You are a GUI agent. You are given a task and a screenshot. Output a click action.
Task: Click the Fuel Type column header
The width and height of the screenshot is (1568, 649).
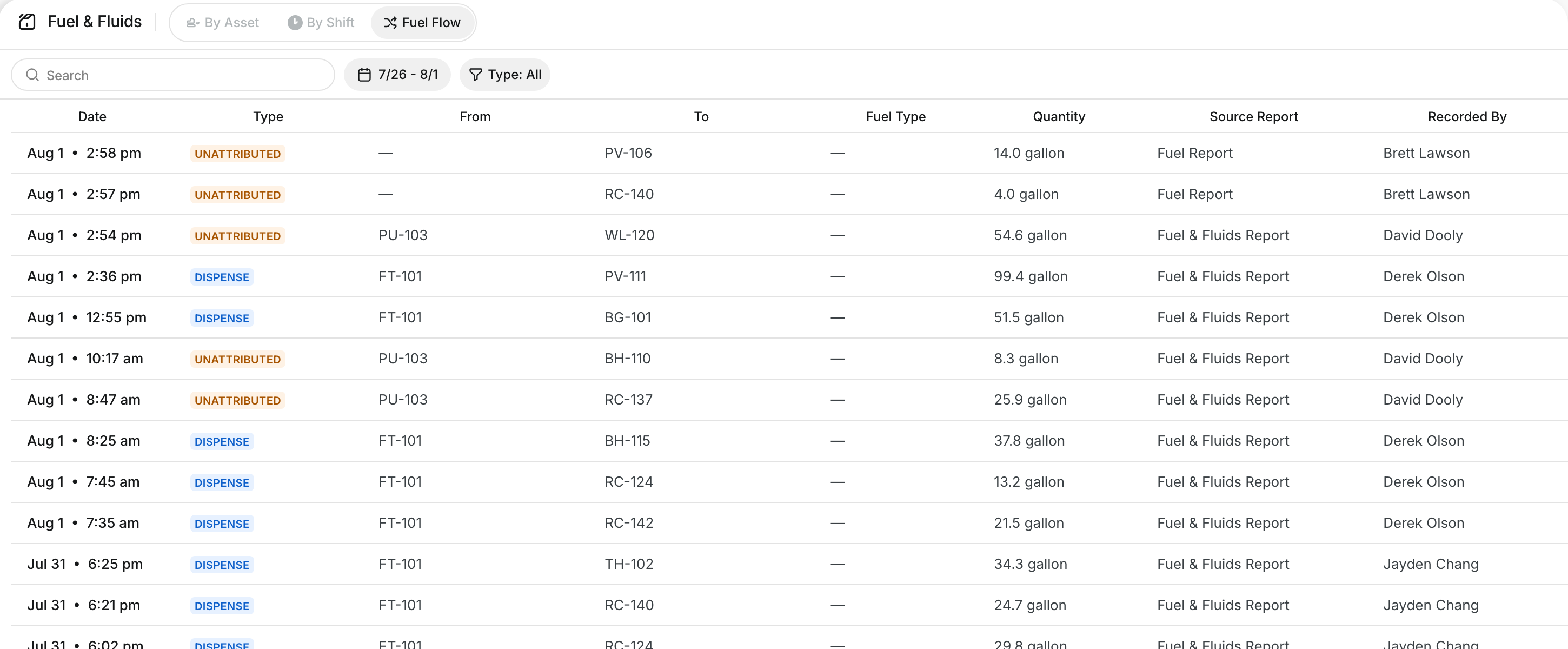895,116
